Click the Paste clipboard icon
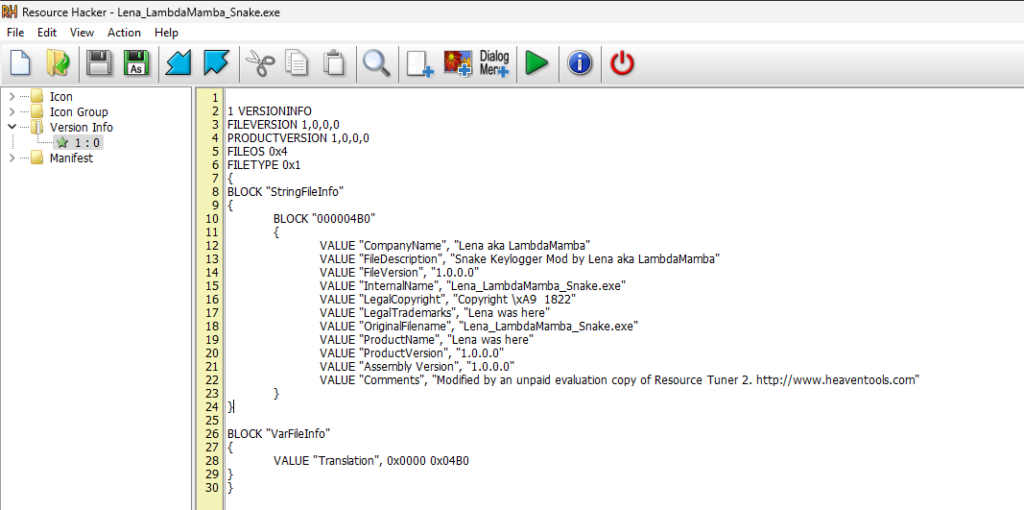The image size is (1024, 510). click(334, 63)
